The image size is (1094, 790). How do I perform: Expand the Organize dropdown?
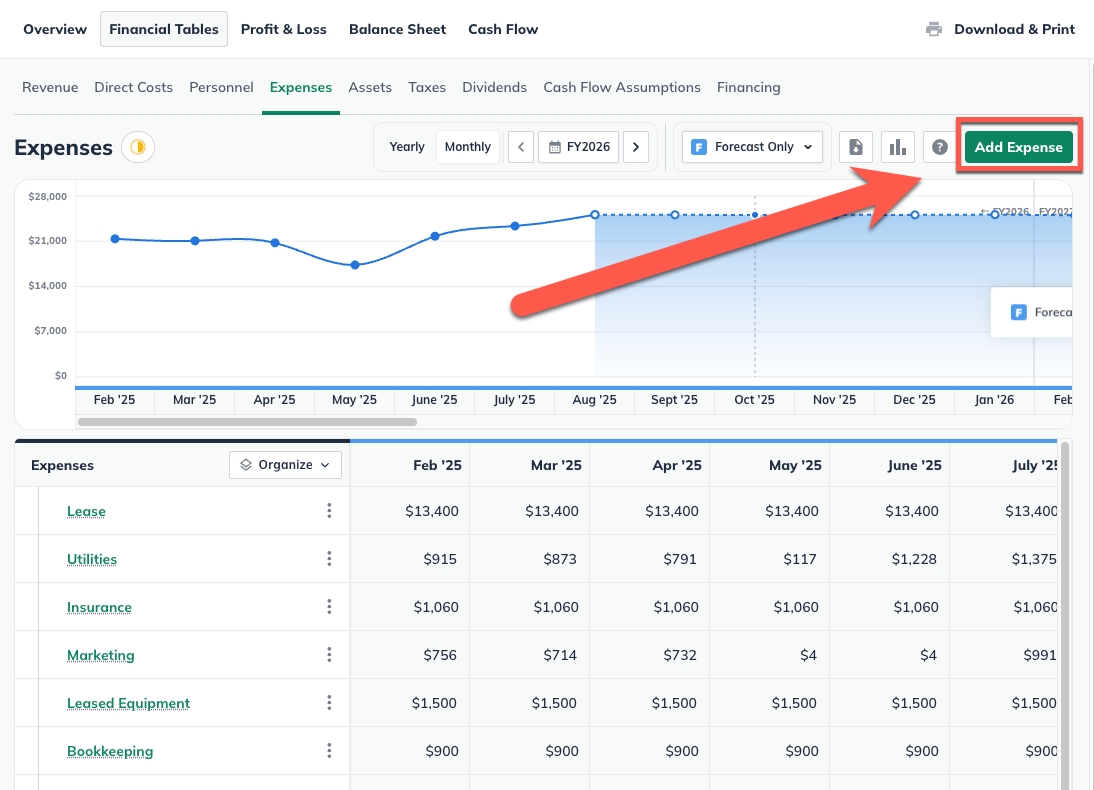tap(285, 465)
